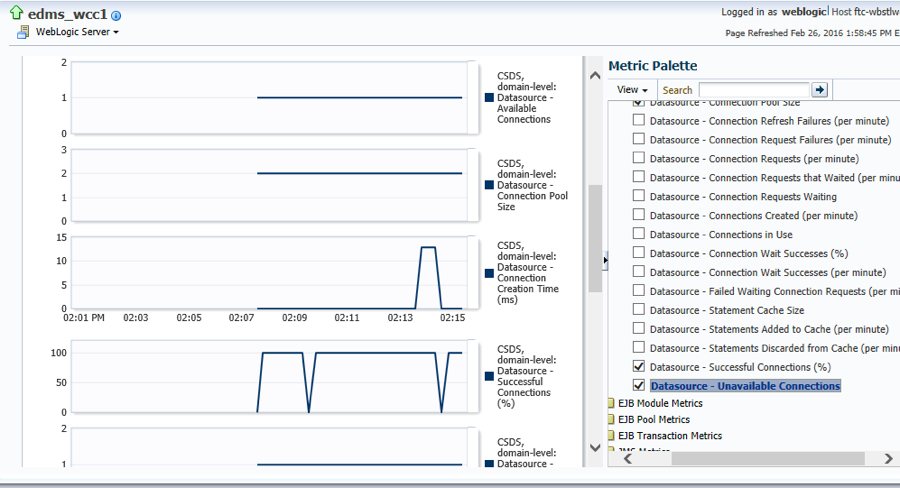Click palette horizontal scroll right arrow

[x=888, y=458]
